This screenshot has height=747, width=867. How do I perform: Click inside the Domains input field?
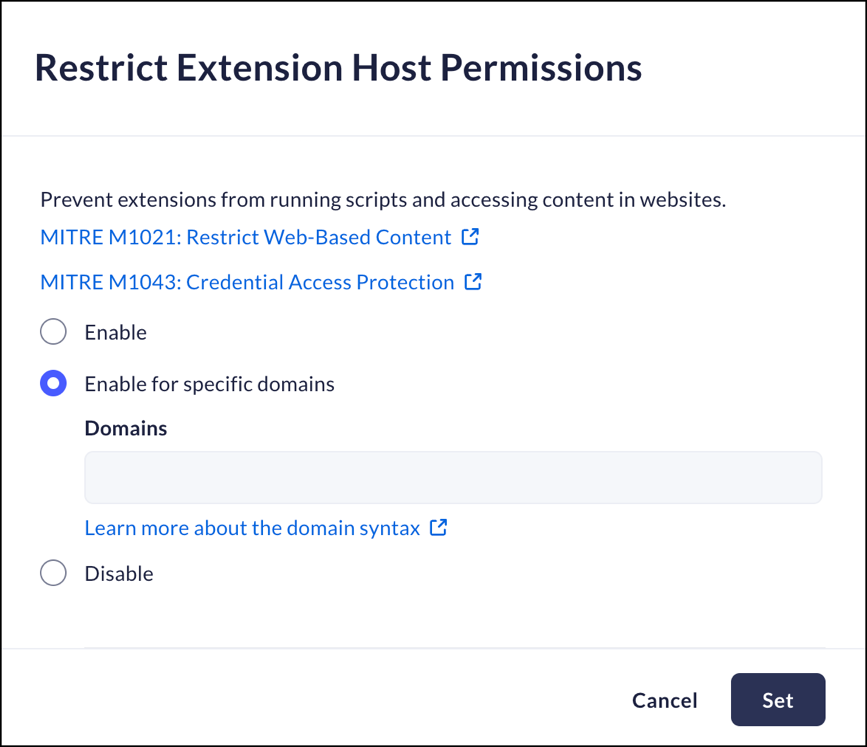pos(453,477)
